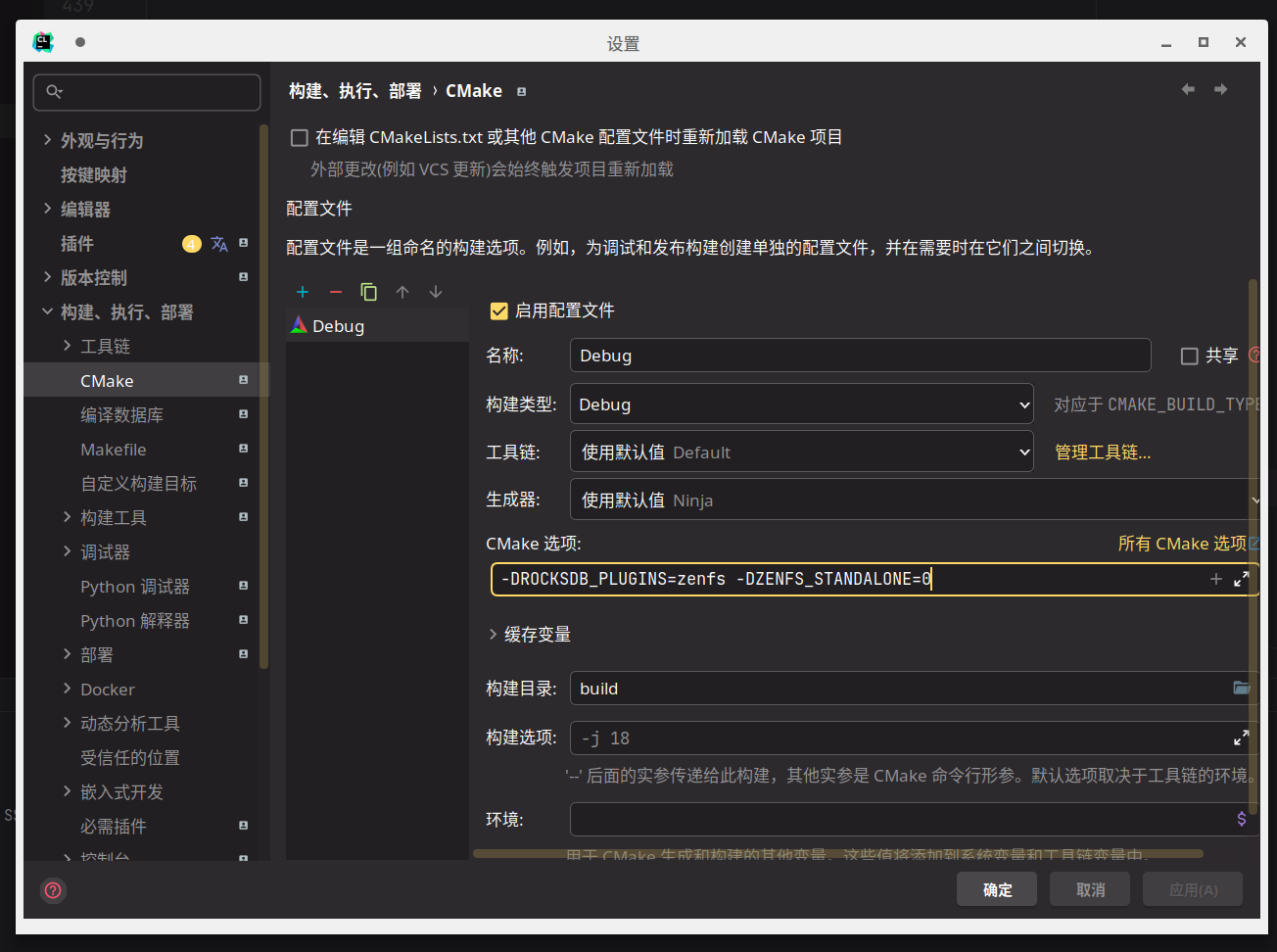Image resolution: width=1277 pixels, height=952 pixels.
Task: Open the 管理工具链 link
Action: (x=1102, y=452)
